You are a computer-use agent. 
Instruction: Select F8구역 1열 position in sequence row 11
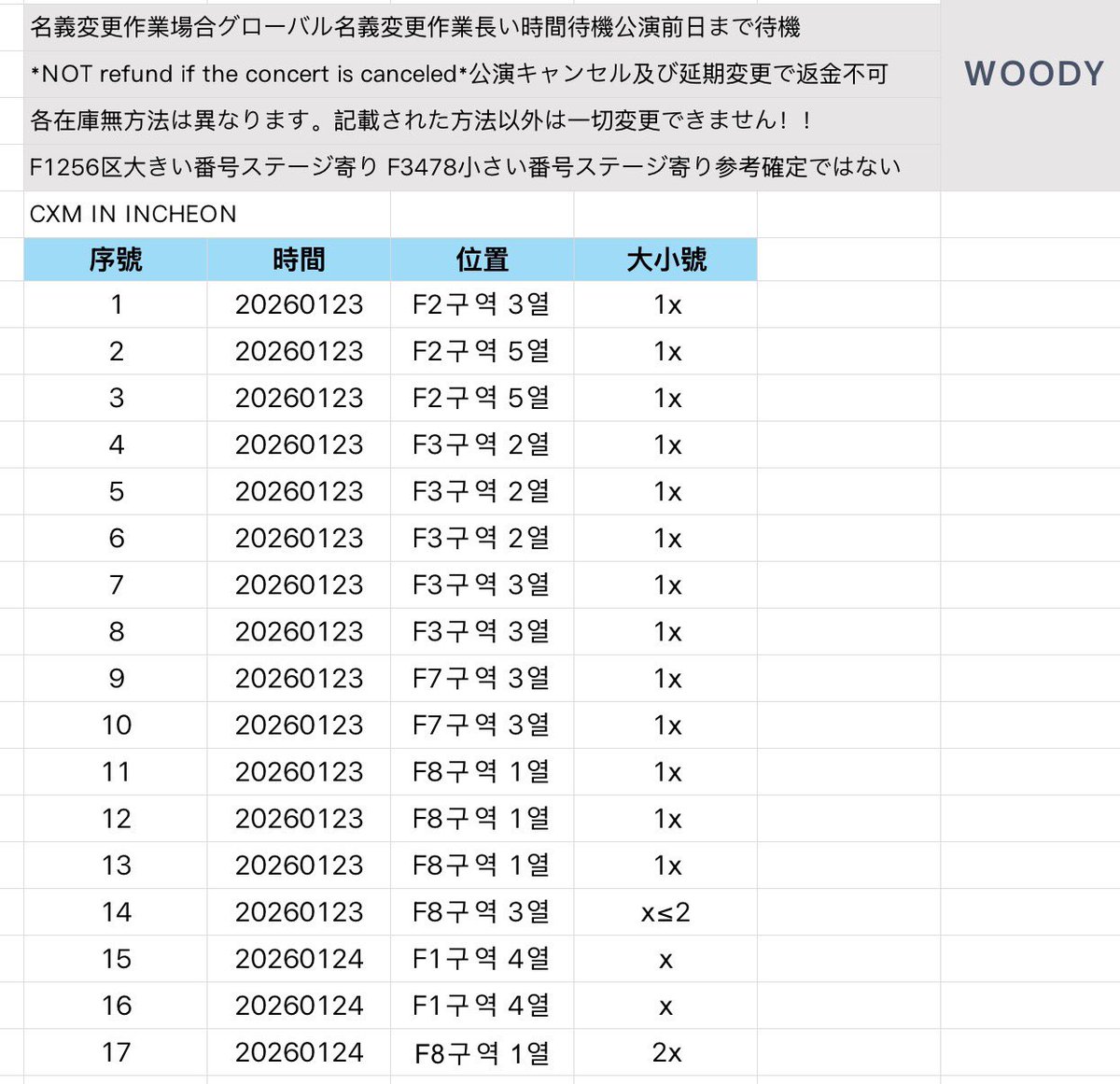[482, 771]
